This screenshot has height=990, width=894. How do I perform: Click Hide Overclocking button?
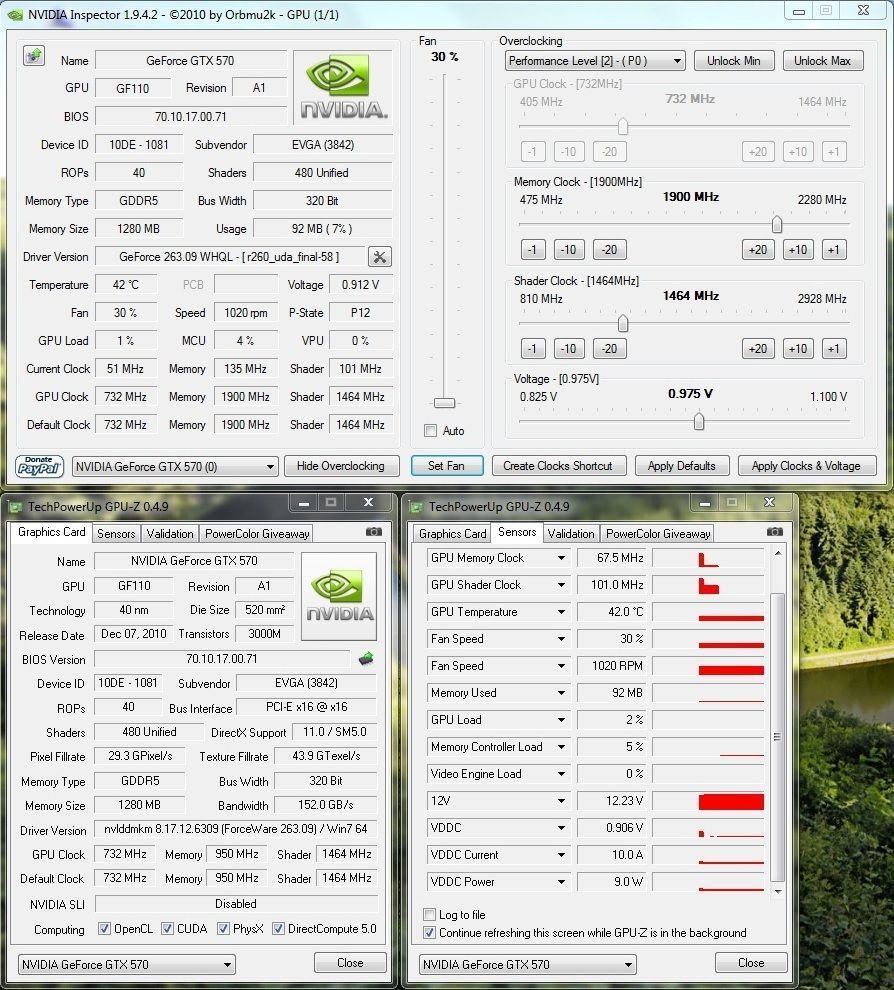tap(341, 466)
